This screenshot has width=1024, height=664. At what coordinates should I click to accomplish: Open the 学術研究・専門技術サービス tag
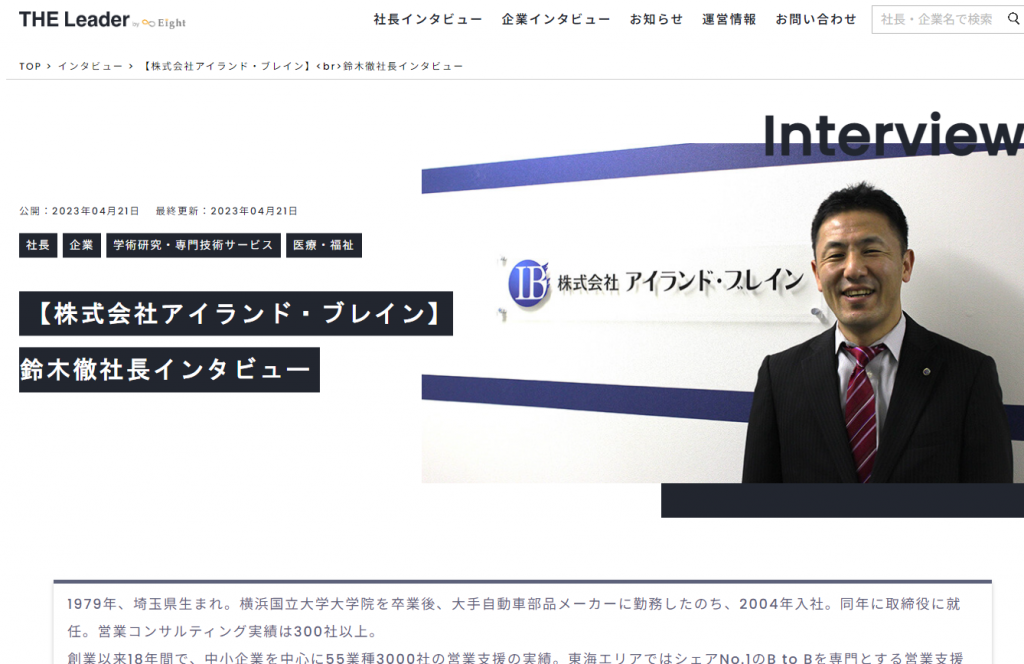point(193,245)
